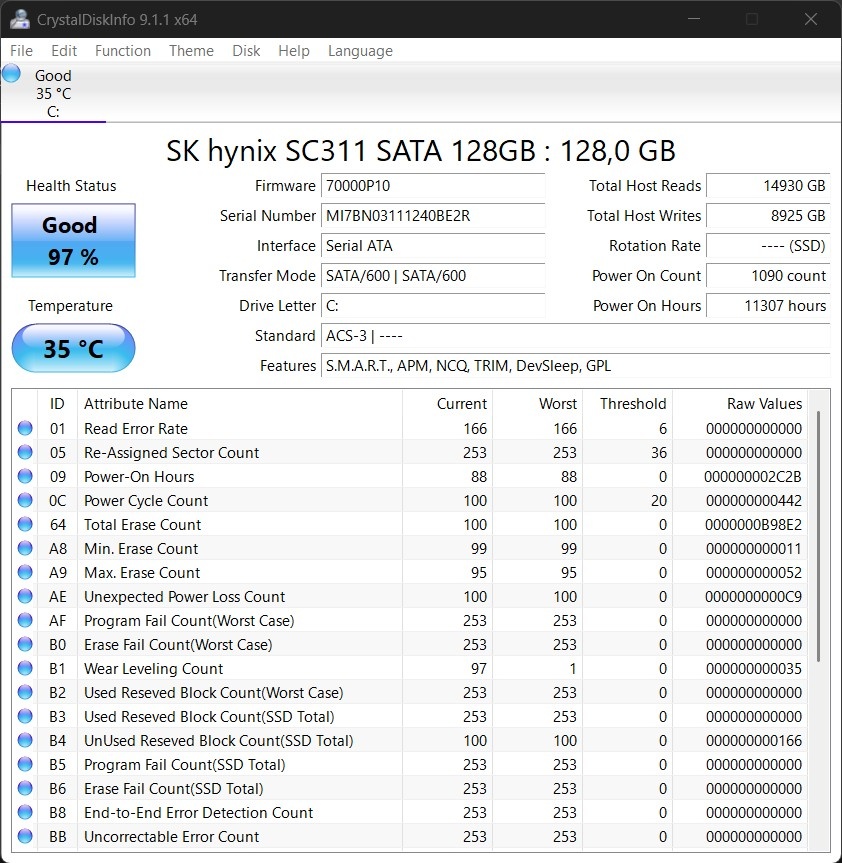
Task: Open the File menu
Action: click(x=21, y=51)
